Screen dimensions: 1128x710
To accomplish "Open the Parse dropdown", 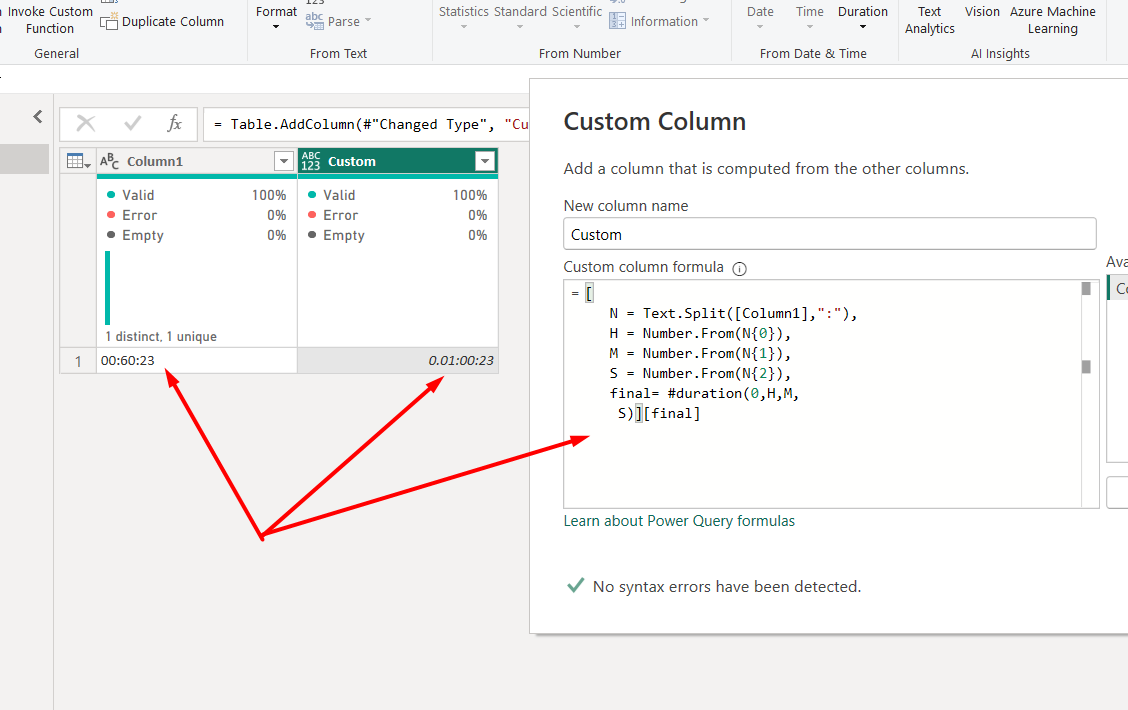I will click(x=338, y=22).
